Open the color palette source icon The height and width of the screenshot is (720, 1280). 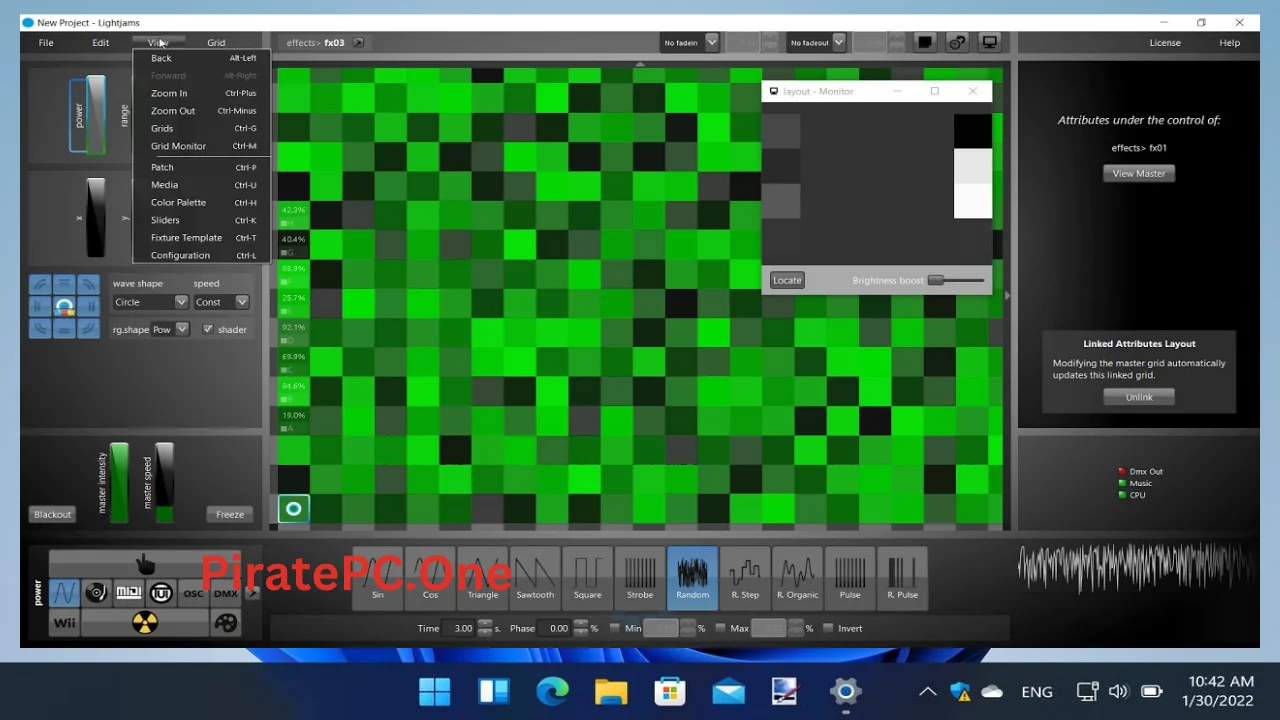(x=226, y=623)
